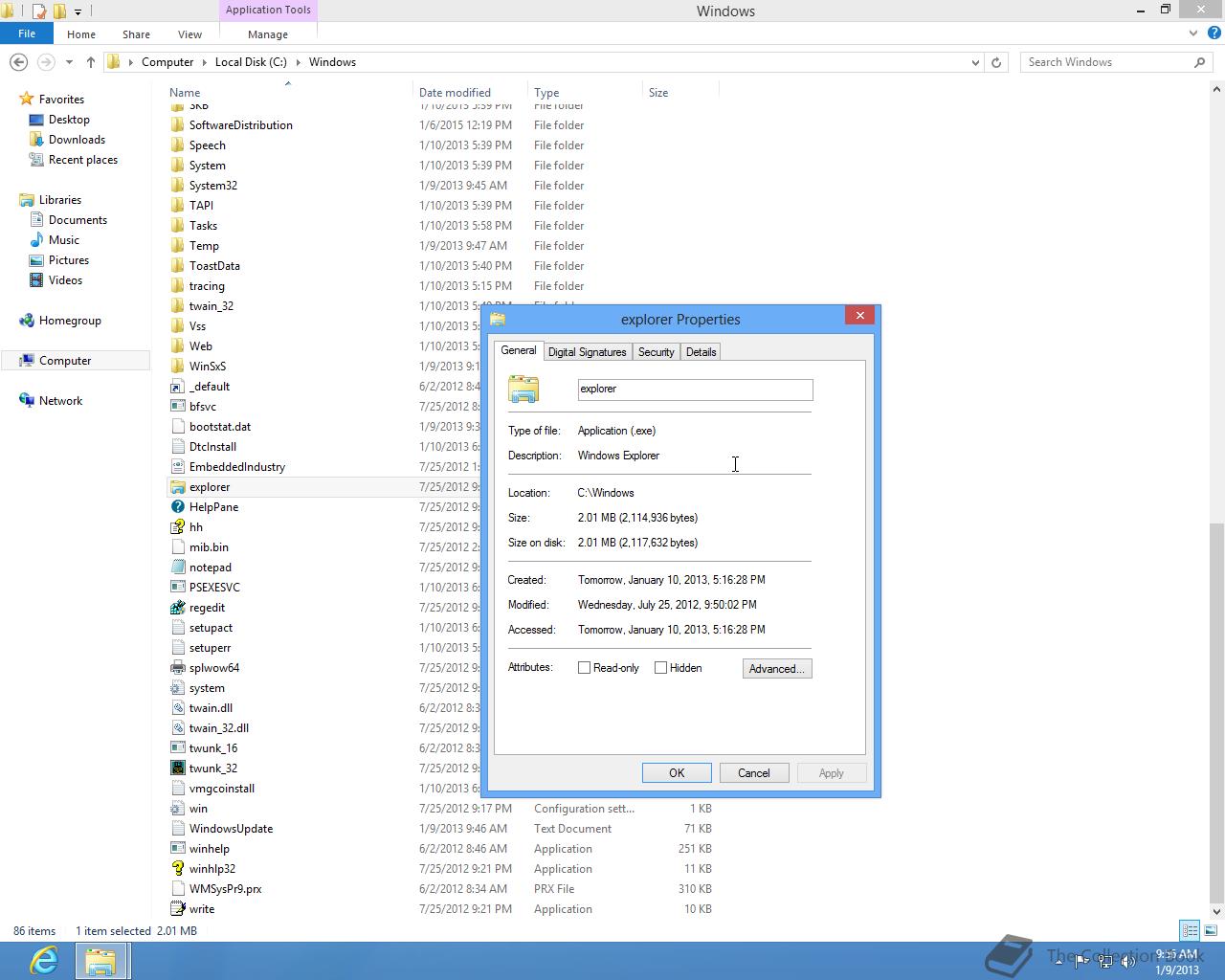Click the Downloads icon in sidebar
The height and width of the screenshot is (980, 1225).
(x=36, y=140)
